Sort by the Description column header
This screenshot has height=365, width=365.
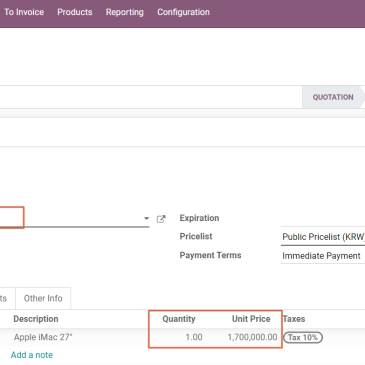point(36,319)
